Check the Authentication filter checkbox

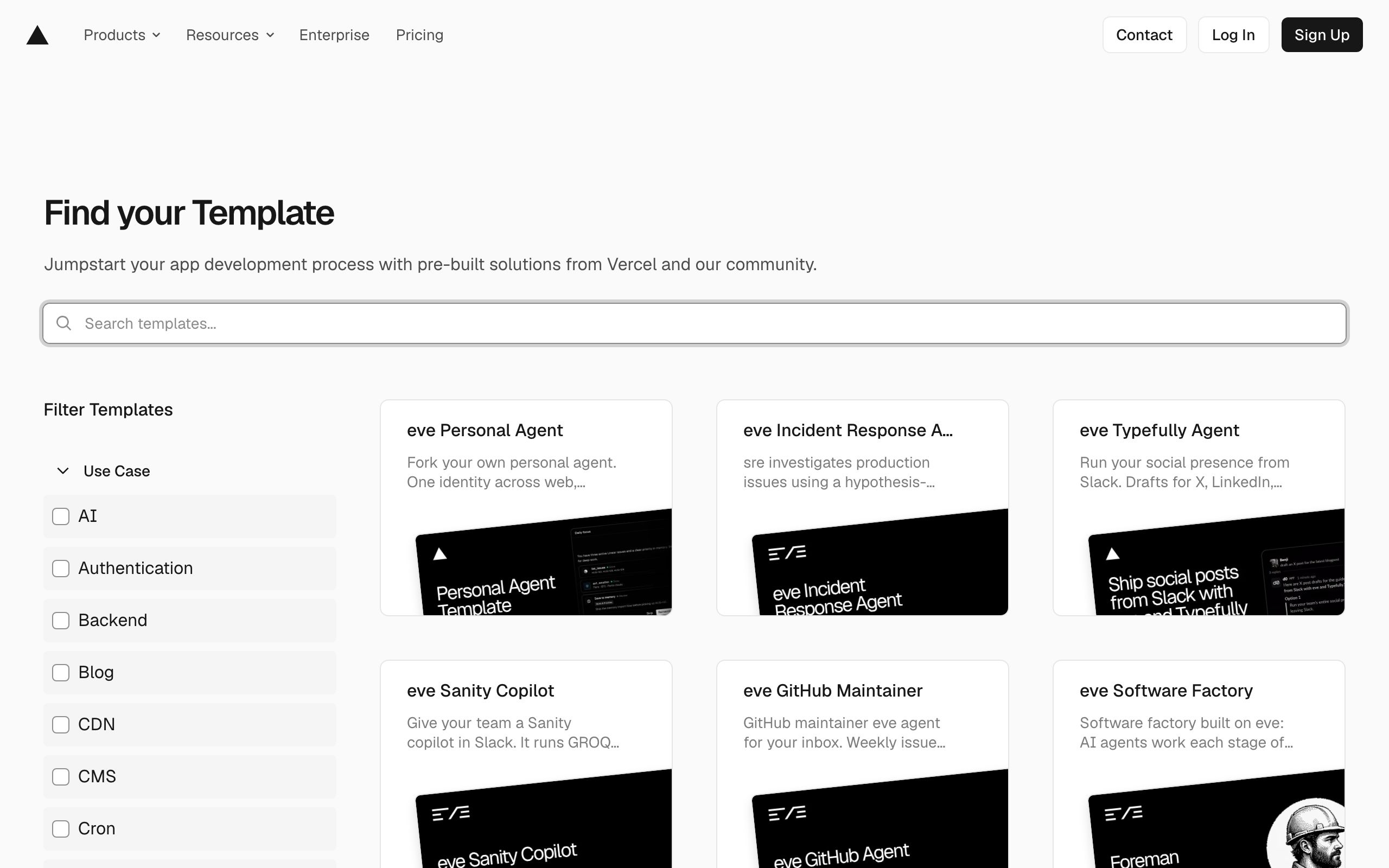[61, 569]
